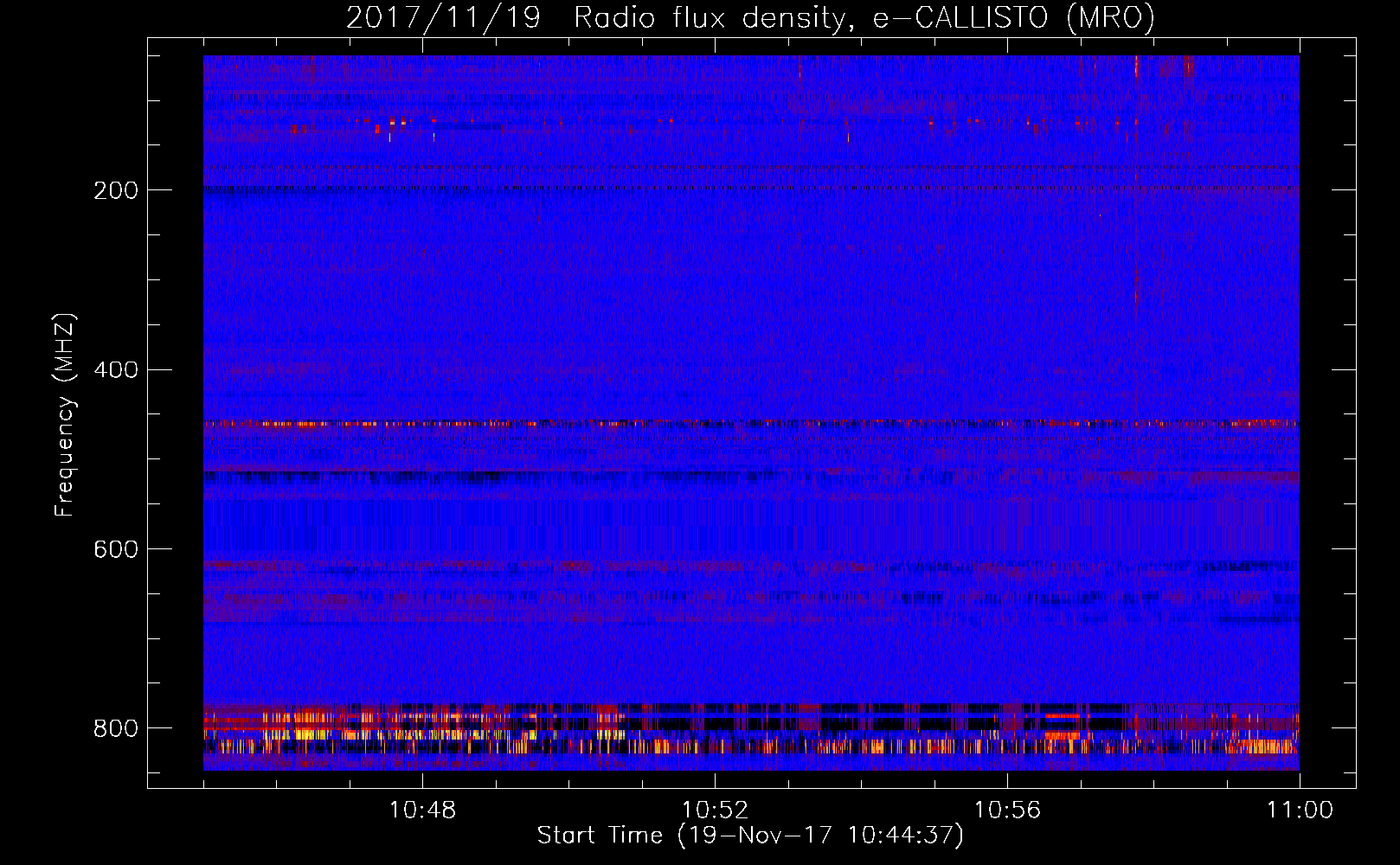Viewport: 1400px width, 865px height.
Task: Click the 10:48 time tick label
Action: (422, 811)
